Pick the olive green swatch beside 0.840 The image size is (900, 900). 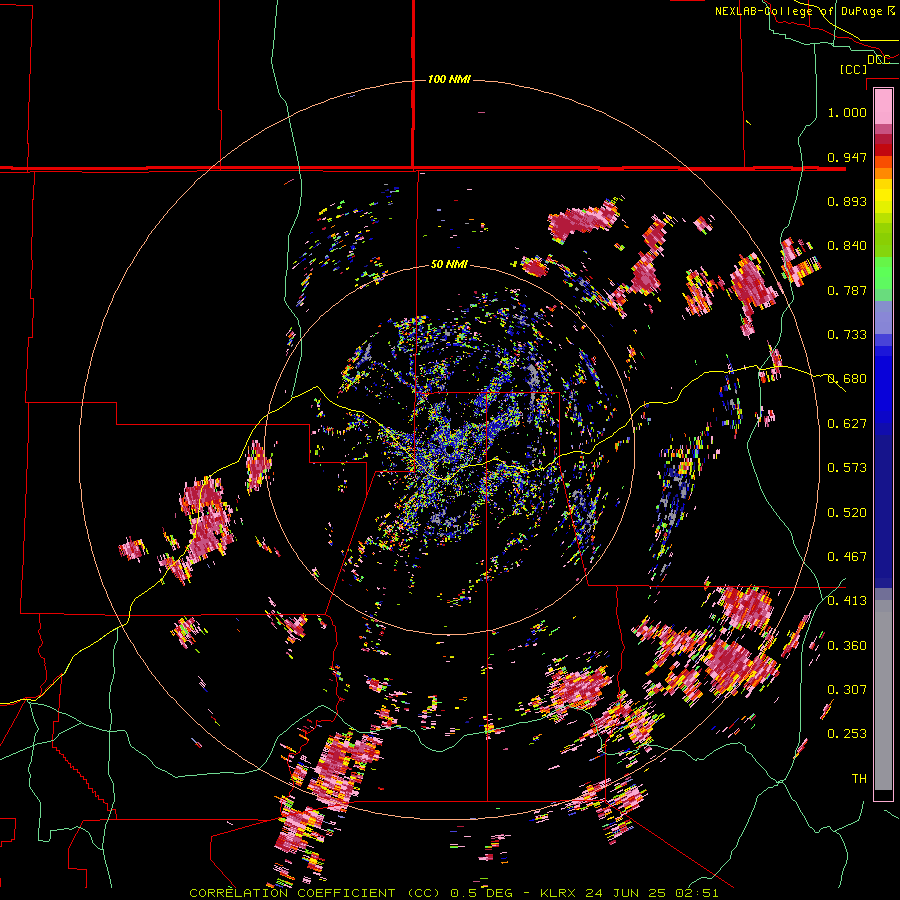click(x=883, y=240)
